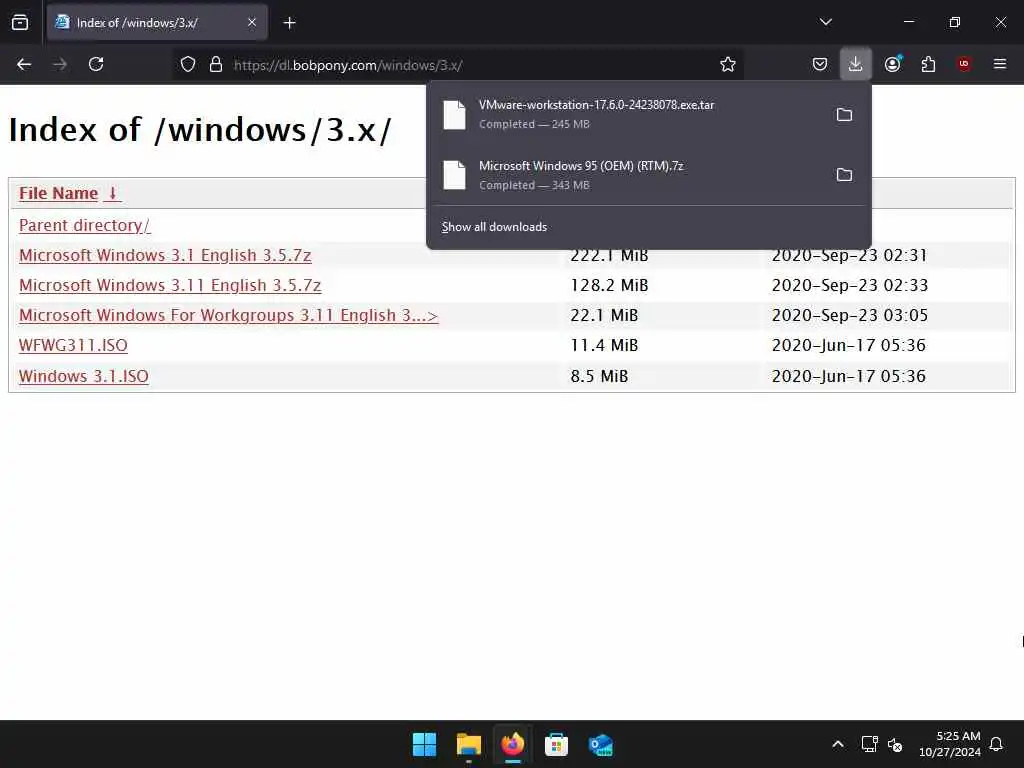Click Show all downloads
This screenshot has height=768, width=1024.
(494, 227)
